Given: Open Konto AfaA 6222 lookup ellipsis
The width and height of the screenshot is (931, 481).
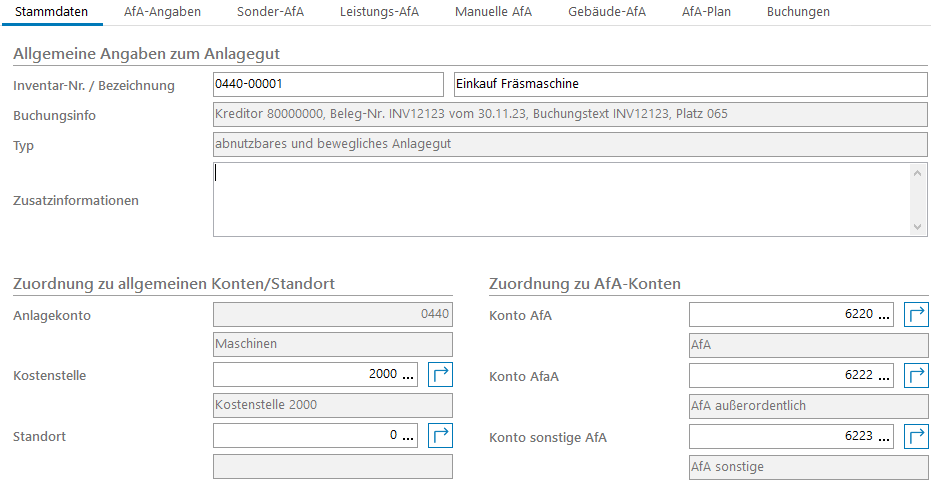Looking at the screenshot, I should pos(883,376).
